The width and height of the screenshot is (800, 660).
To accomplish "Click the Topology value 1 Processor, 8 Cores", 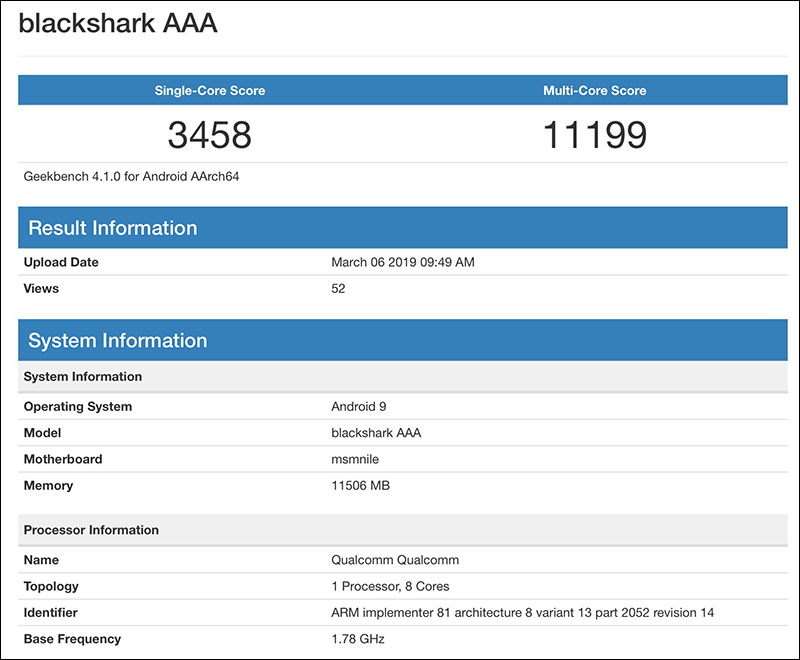I will [x=390, y=587].
